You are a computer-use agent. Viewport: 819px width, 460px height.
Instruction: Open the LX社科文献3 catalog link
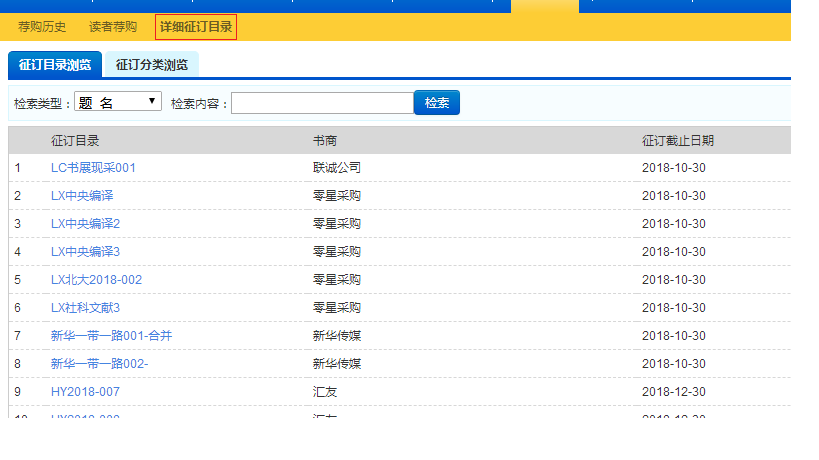pyautogui.click(x=85, y=308)
